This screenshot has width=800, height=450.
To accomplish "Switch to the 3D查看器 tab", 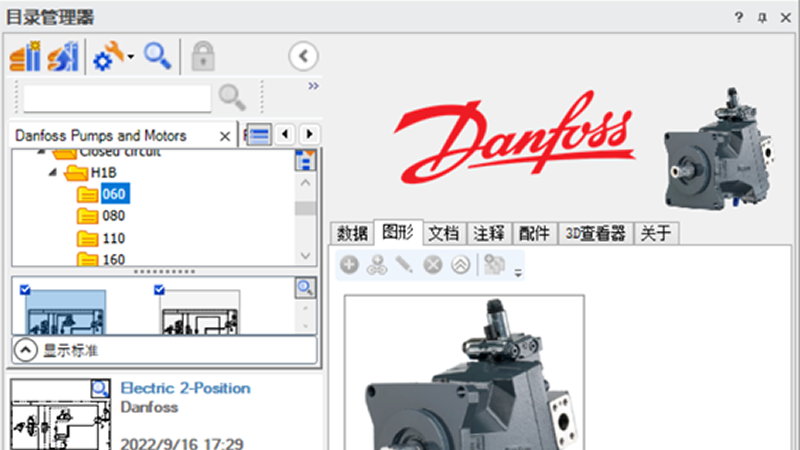I will click(595, 234).
